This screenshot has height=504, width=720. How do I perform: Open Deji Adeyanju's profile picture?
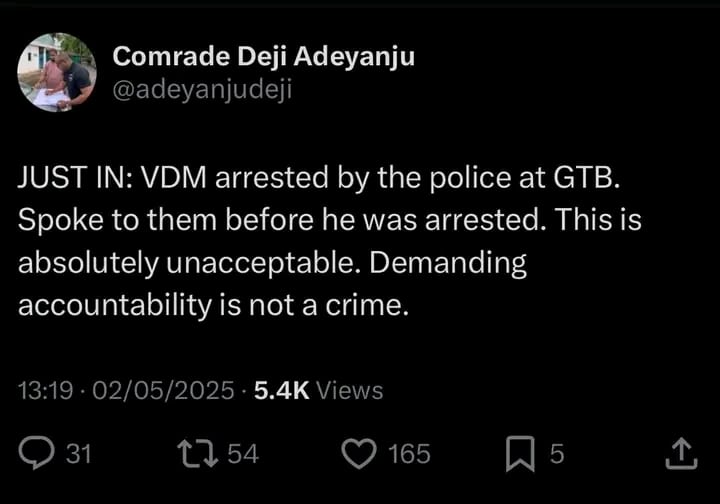pyautogui.click(x=57, y=73)
